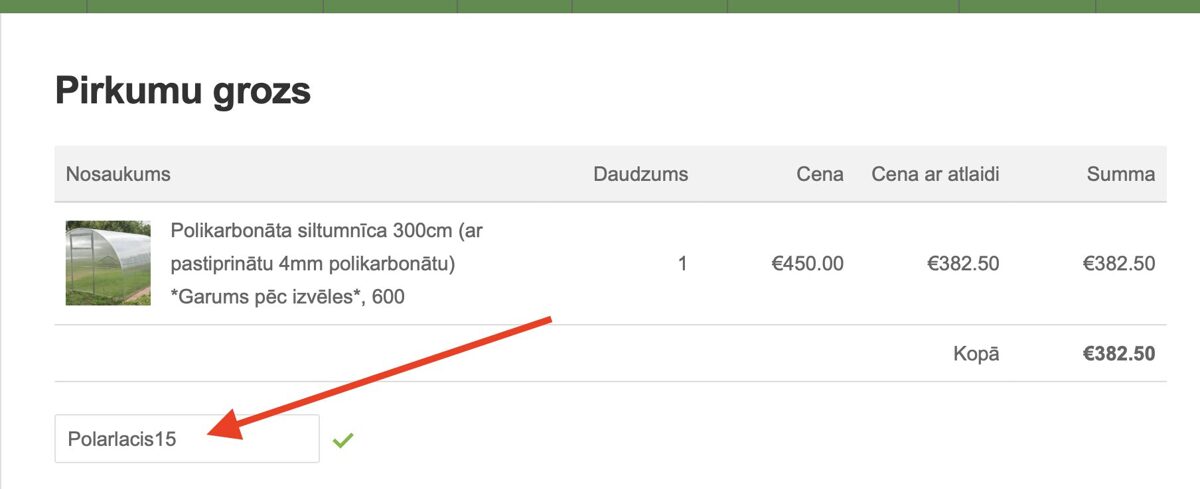Click the red arrow annotation
The height and width of the screenshot is (489, 1200).
[380, 377]
